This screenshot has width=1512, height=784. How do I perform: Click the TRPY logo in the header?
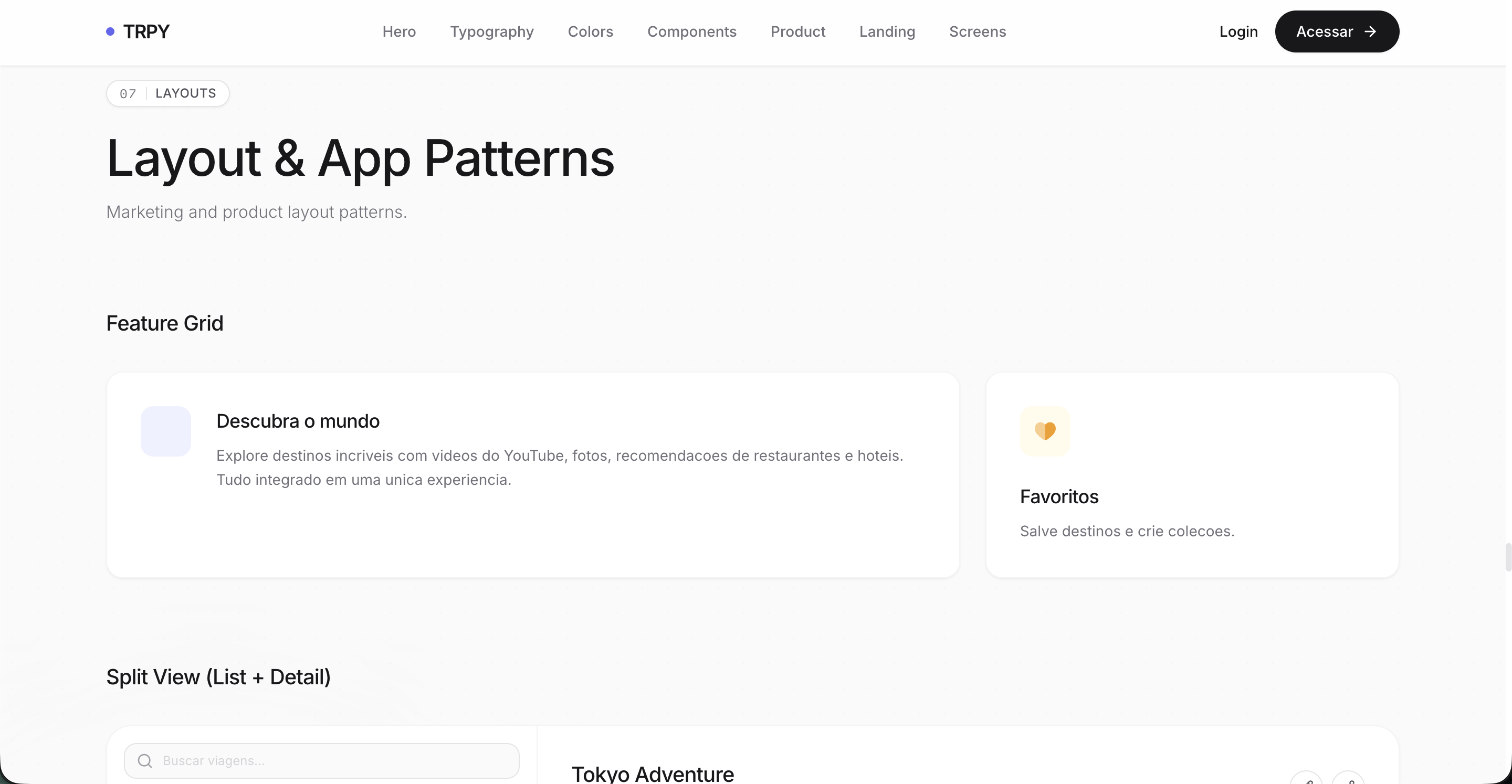[x=138, y=31]
